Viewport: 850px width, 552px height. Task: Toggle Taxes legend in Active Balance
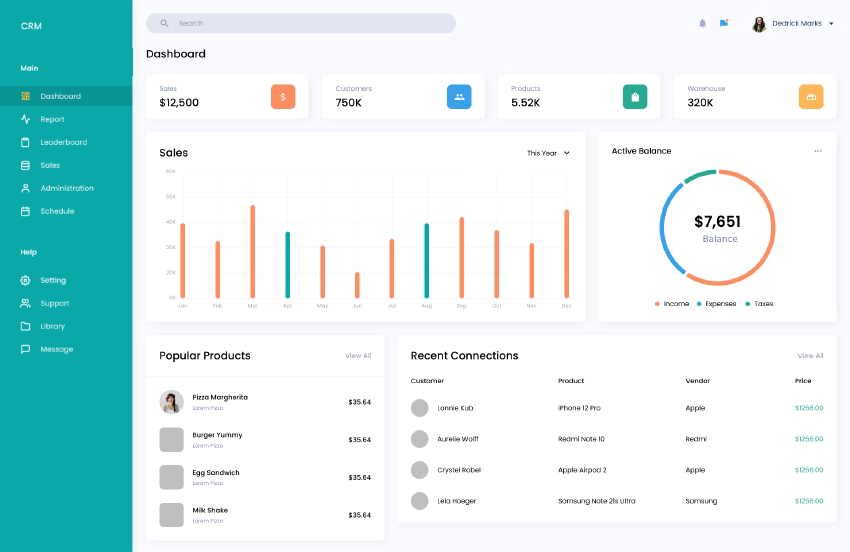759,304
